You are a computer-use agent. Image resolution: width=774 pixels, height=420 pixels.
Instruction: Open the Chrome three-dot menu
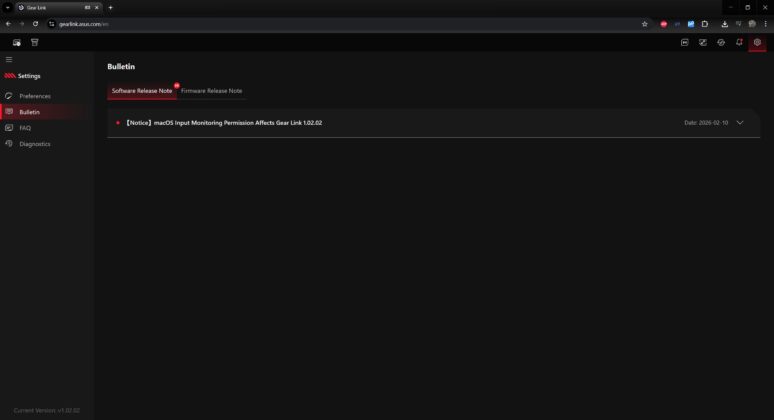[x=765, y=24]
